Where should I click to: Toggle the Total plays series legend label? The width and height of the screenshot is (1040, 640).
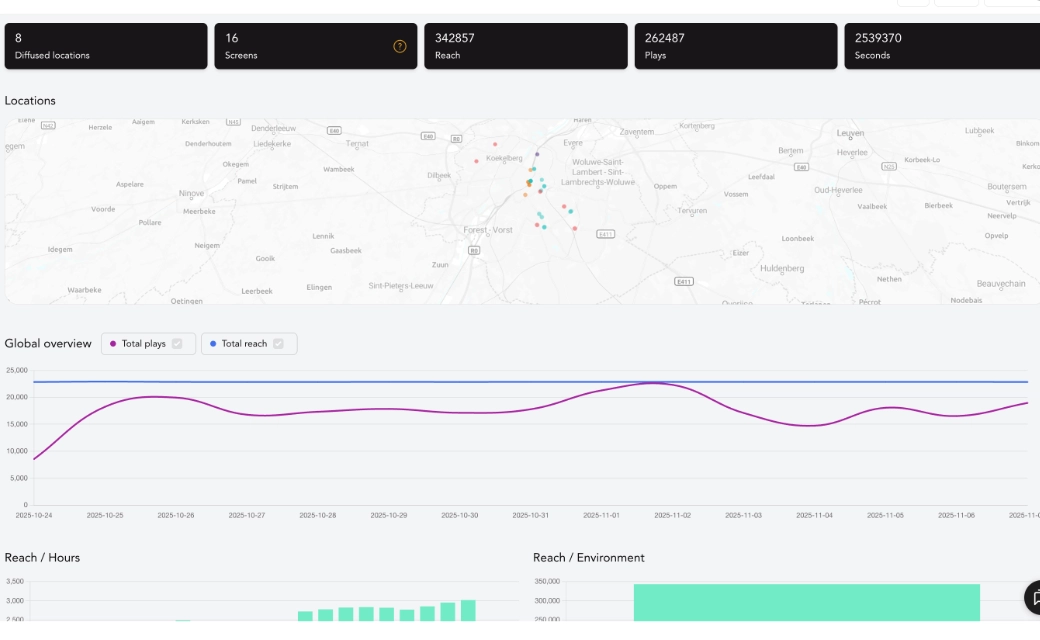(144, 344)
